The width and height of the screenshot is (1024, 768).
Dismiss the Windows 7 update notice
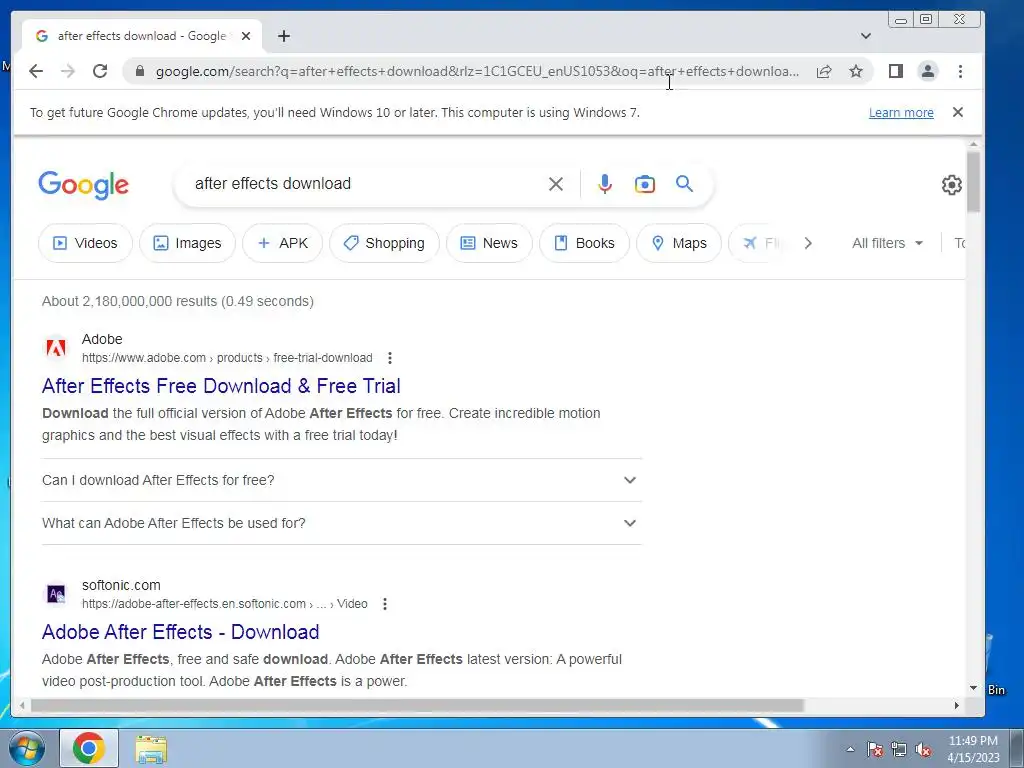pos(957,112)
